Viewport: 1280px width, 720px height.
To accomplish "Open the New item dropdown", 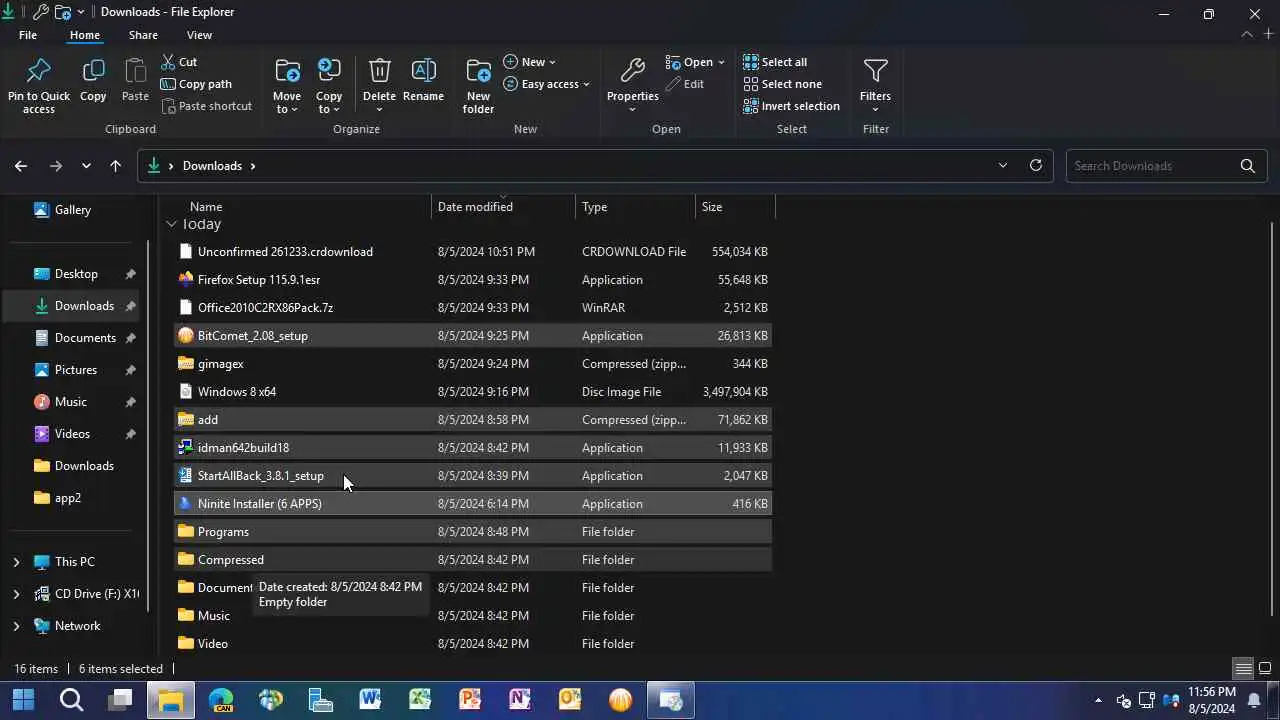I will pyautogui.click(x=529, y=62).
